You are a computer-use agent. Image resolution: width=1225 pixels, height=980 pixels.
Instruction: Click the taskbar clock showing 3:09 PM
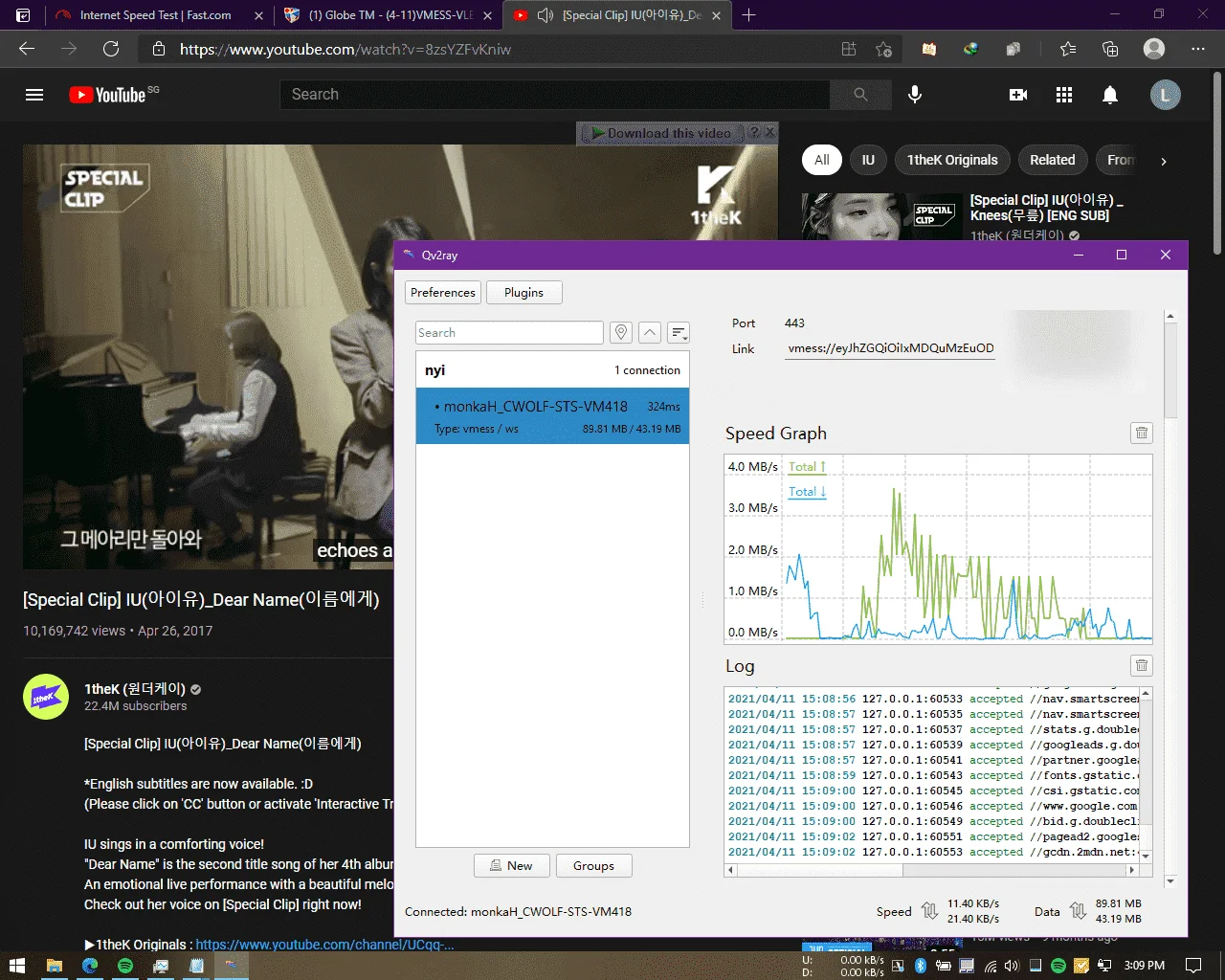(1145, 966)
